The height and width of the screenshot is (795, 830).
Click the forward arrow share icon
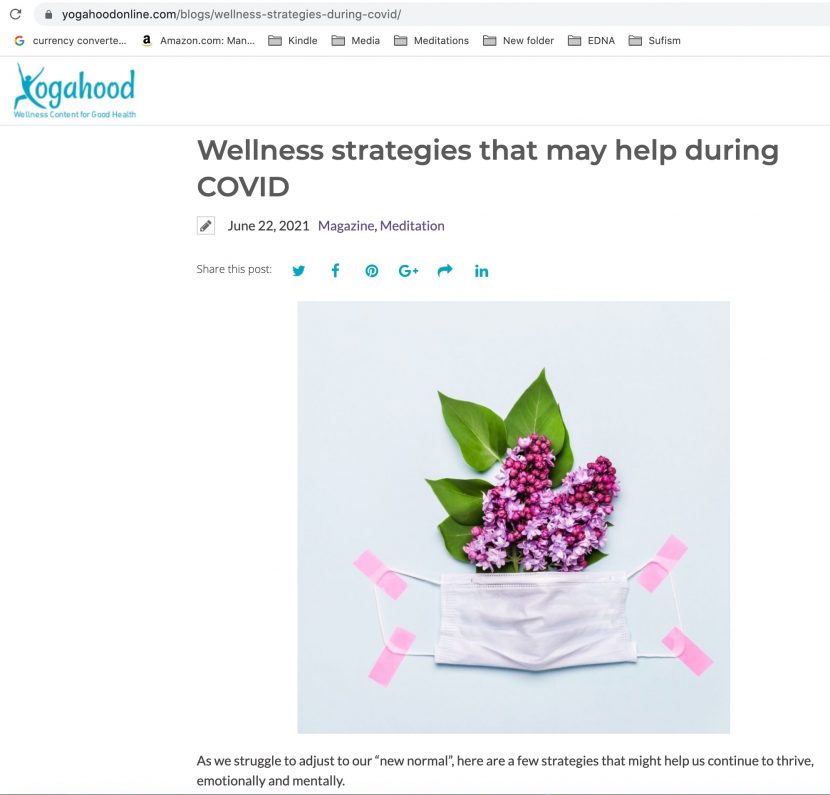[x=445, y=270]
